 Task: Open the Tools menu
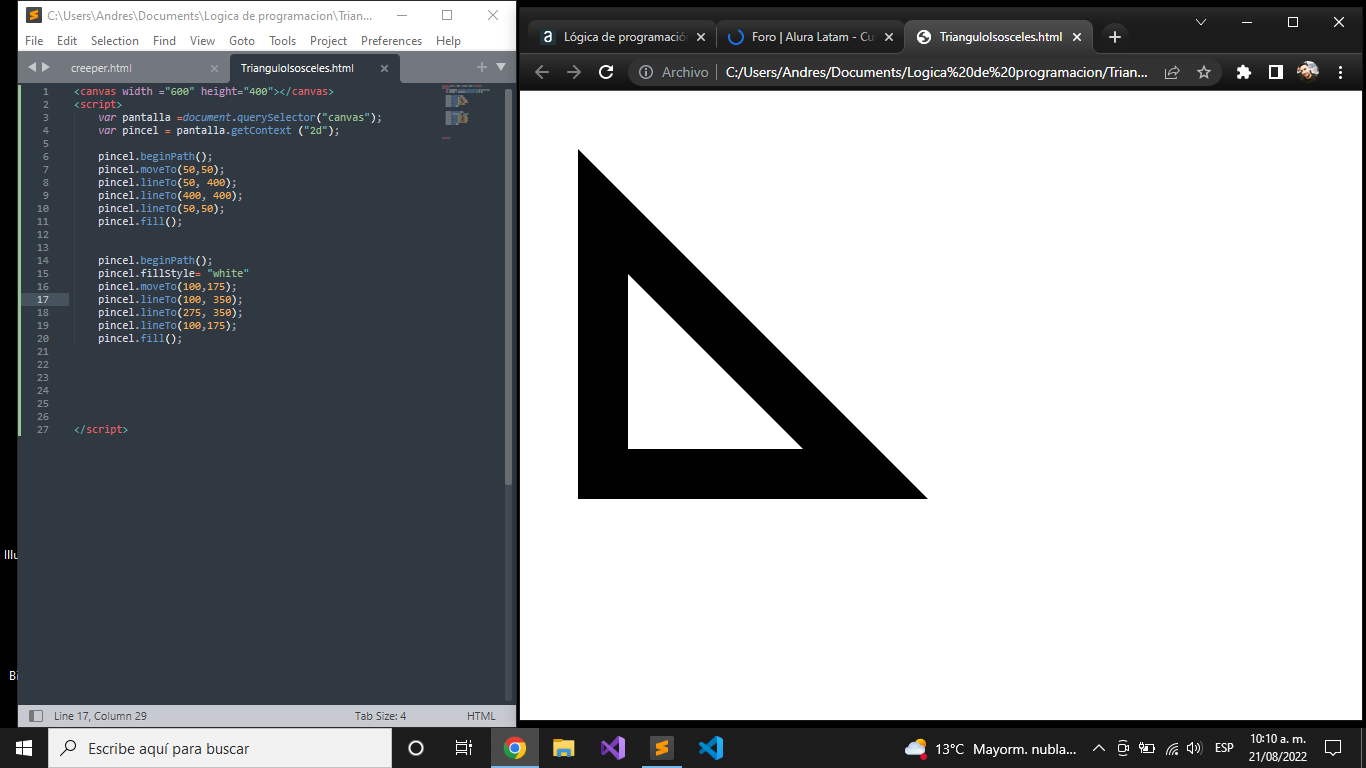283,41
